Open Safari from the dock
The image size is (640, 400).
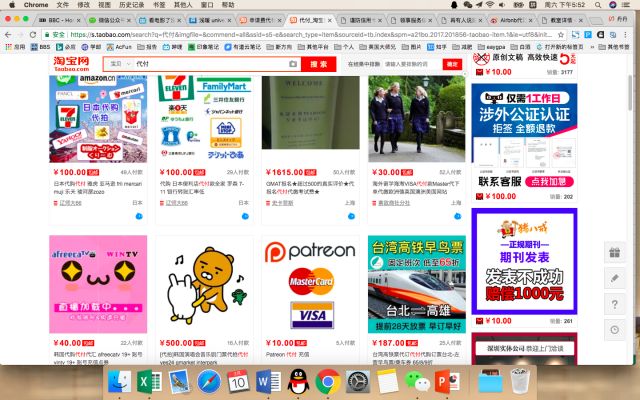[x=209, y=382]
